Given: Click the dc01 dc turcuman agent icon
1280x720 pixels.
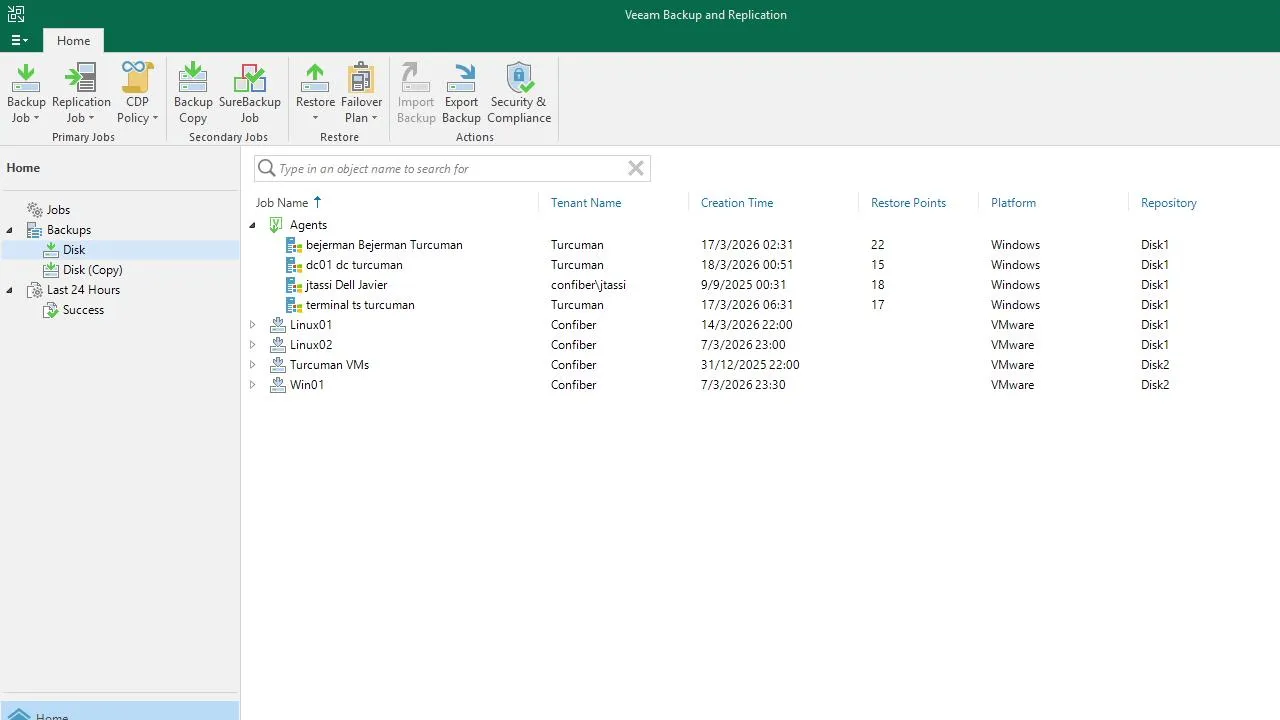Looking at the screenshot, I should point(294,265).
